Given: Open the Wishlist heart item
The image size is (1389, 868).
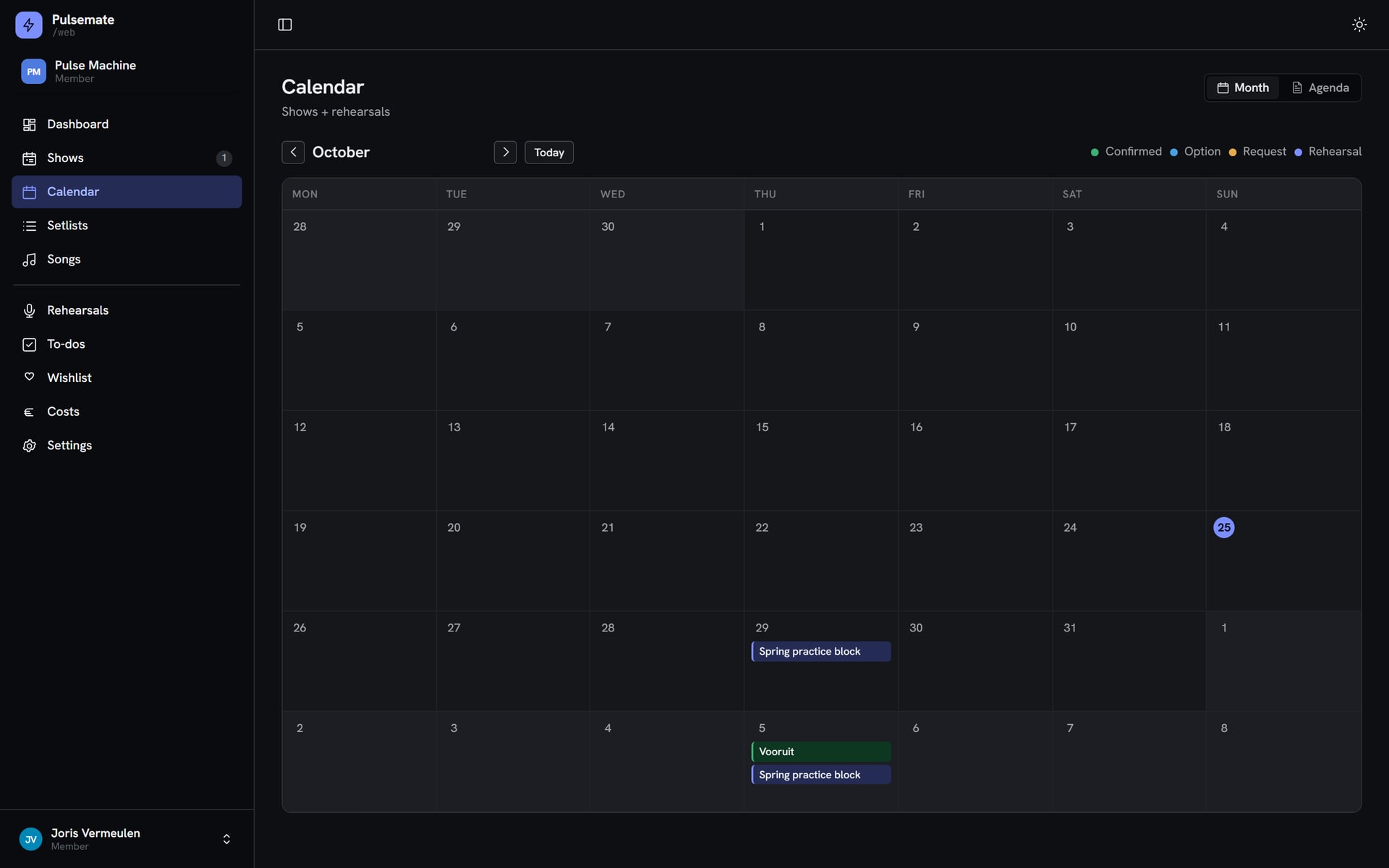Looking at the screenshot, I should point(127,378).
